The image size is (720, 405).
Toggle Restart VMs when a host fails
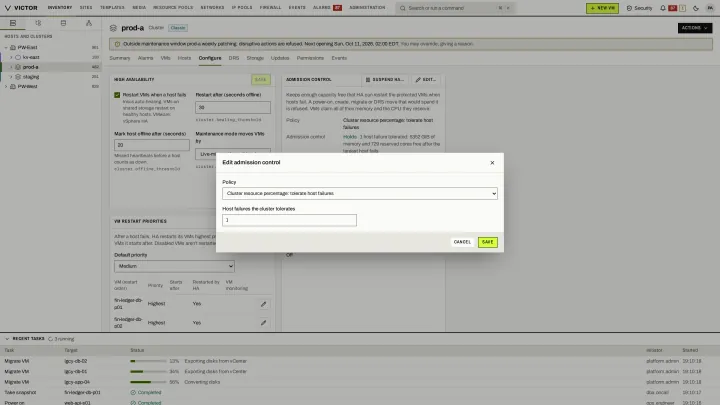point(117,95)
